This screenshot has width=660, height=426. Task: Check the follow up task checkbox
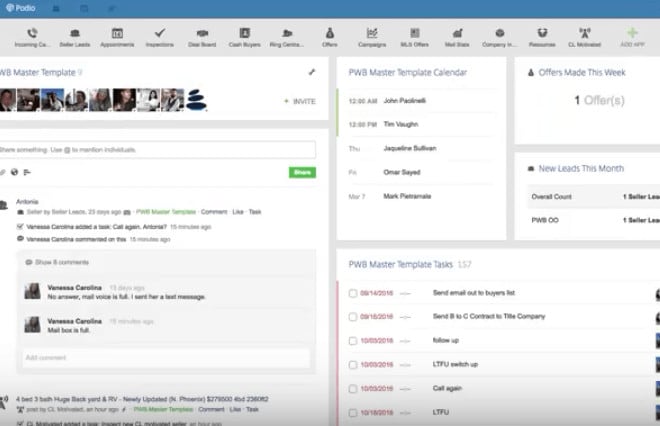[353, 341]
